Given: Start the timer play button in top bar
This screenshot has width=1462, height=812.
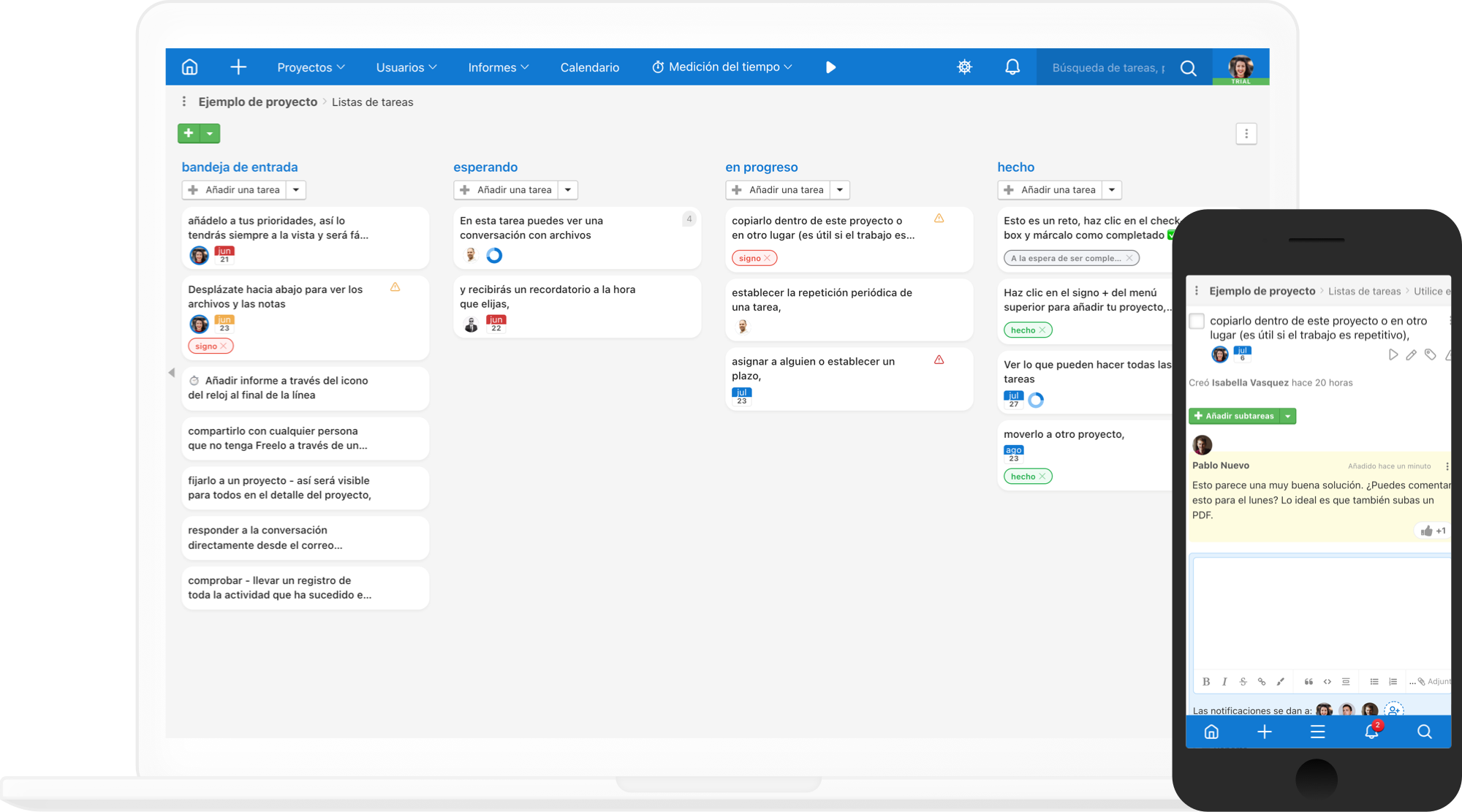Looking at the screenshot, I should 830,67.
